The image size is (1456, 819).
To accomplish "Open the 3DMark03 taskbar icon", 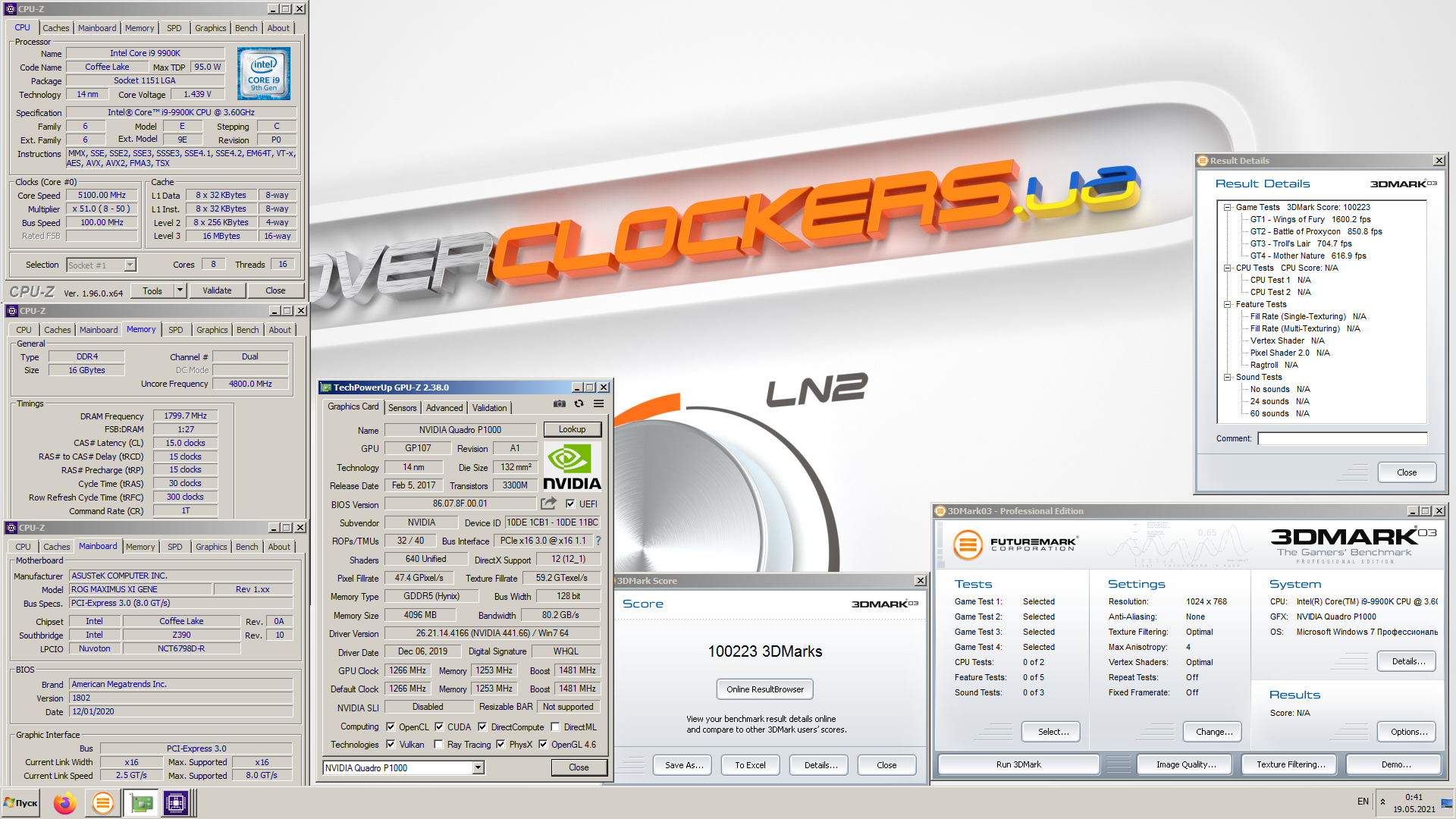I will coord(102,803).
